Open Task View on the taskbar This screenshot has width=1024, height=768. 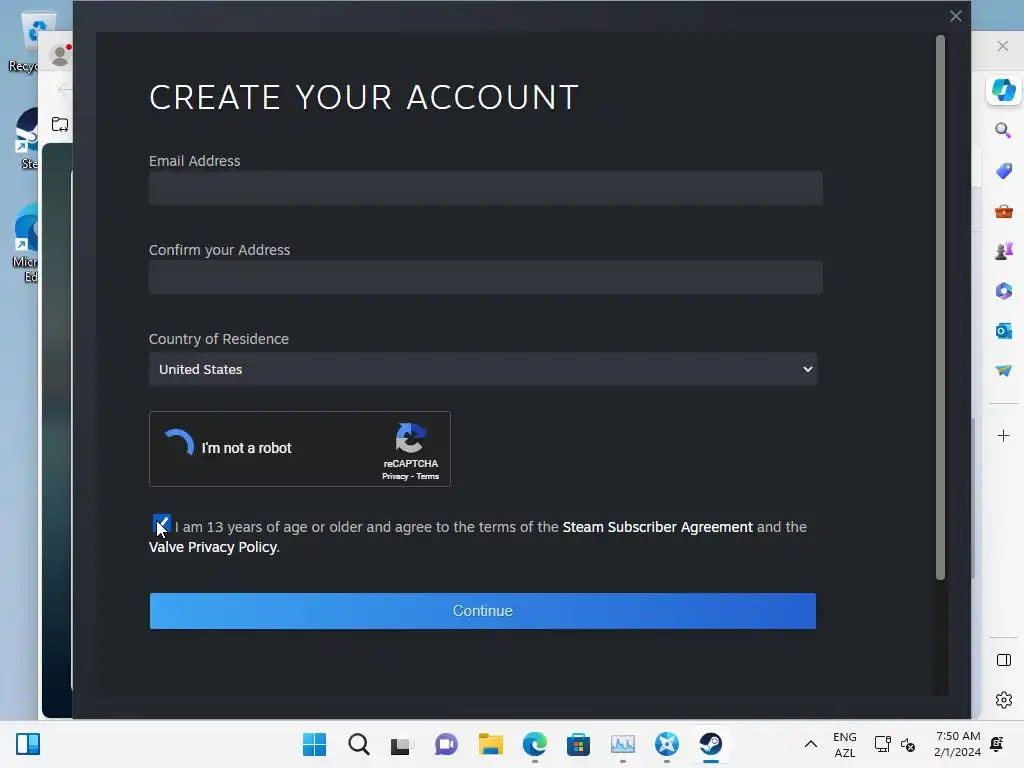click(x=402, y=744)
